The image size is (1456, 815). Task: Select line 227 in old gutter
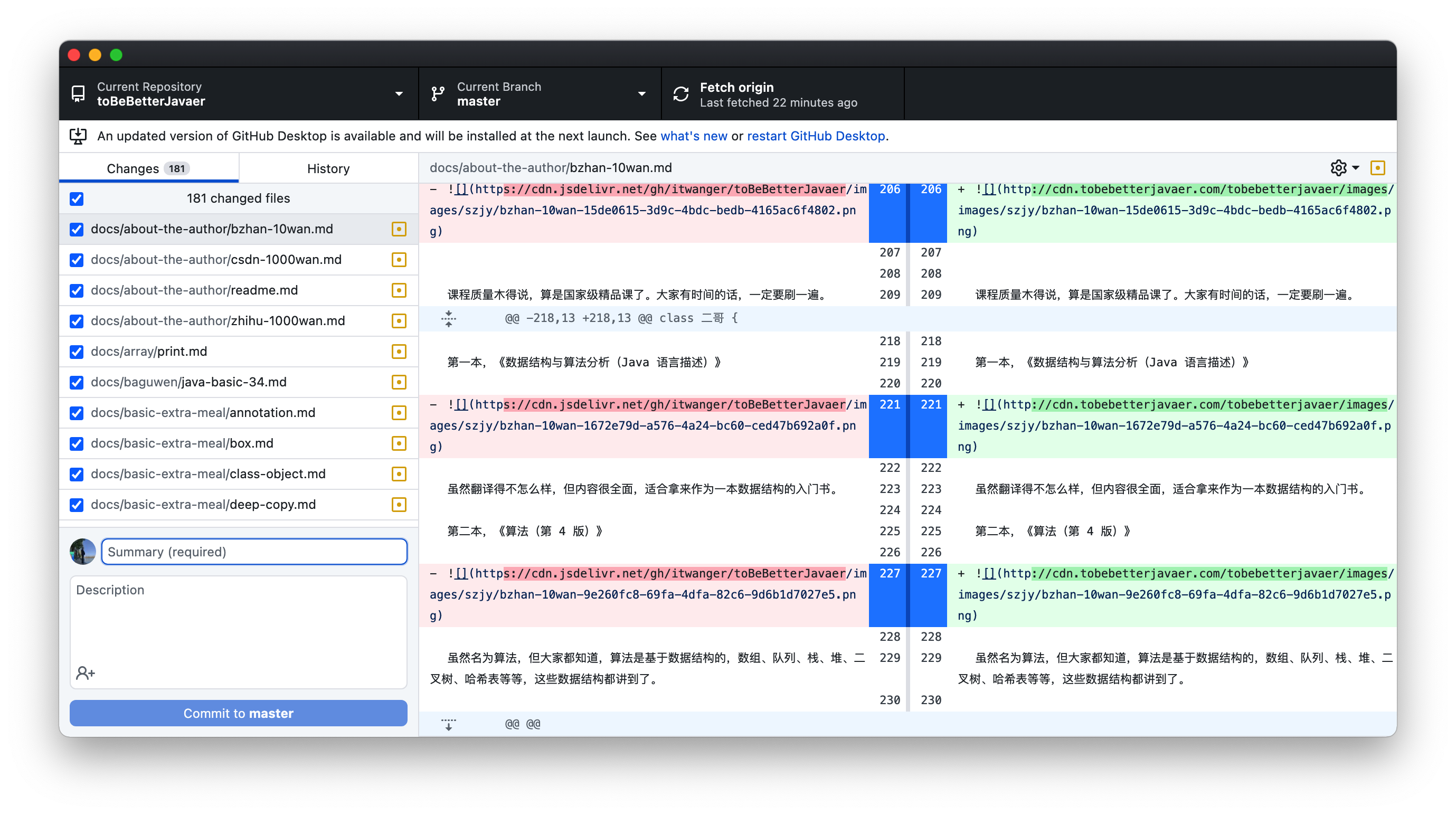click(x=888, y=595)
